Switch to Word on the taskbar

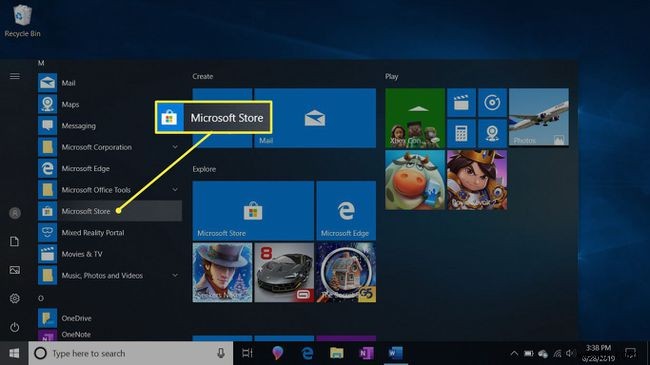coord(395,353)
